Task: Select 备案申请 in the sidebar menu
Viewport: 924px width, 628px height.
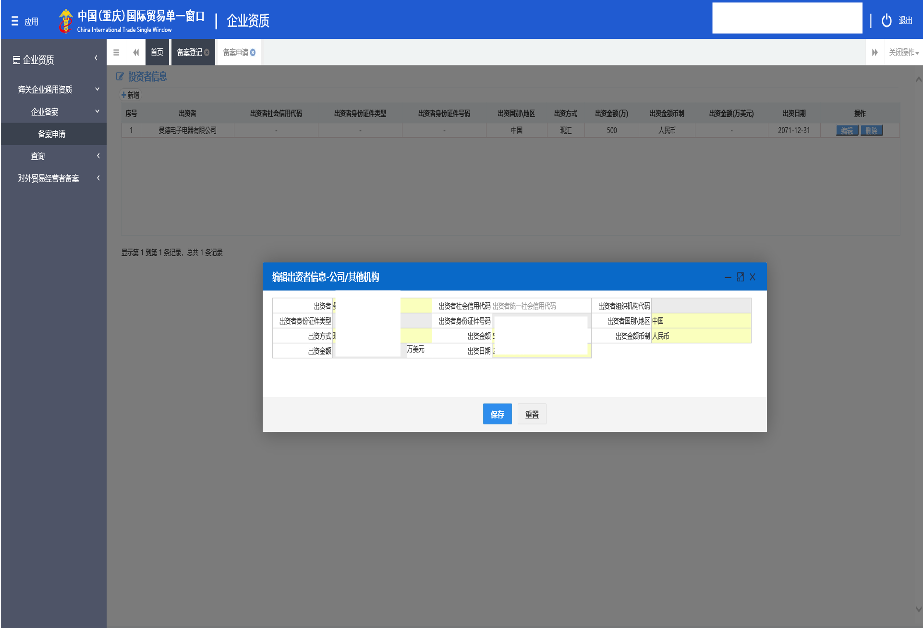Action: coord(52,133)
